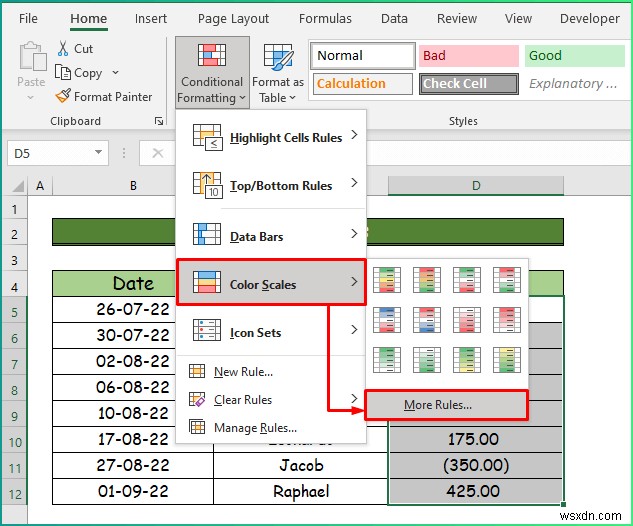Apply the Calculation cell style
The image size is (633, 526).
pyautogui.click(x=363, y=84)
